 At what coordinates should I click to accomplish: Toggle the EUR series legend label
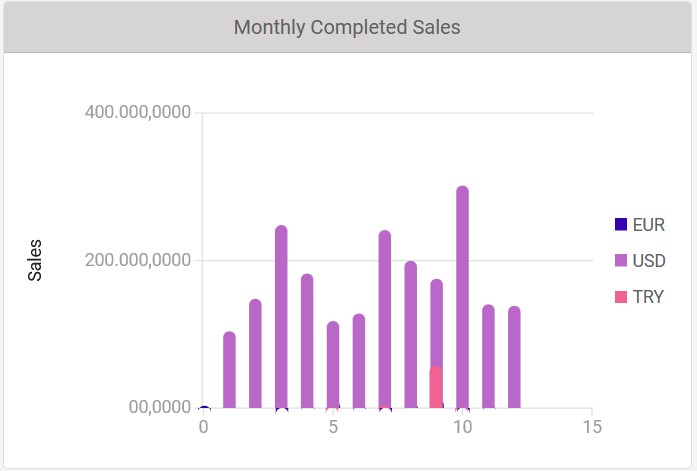pyautogui.click(x=648, y=224)
